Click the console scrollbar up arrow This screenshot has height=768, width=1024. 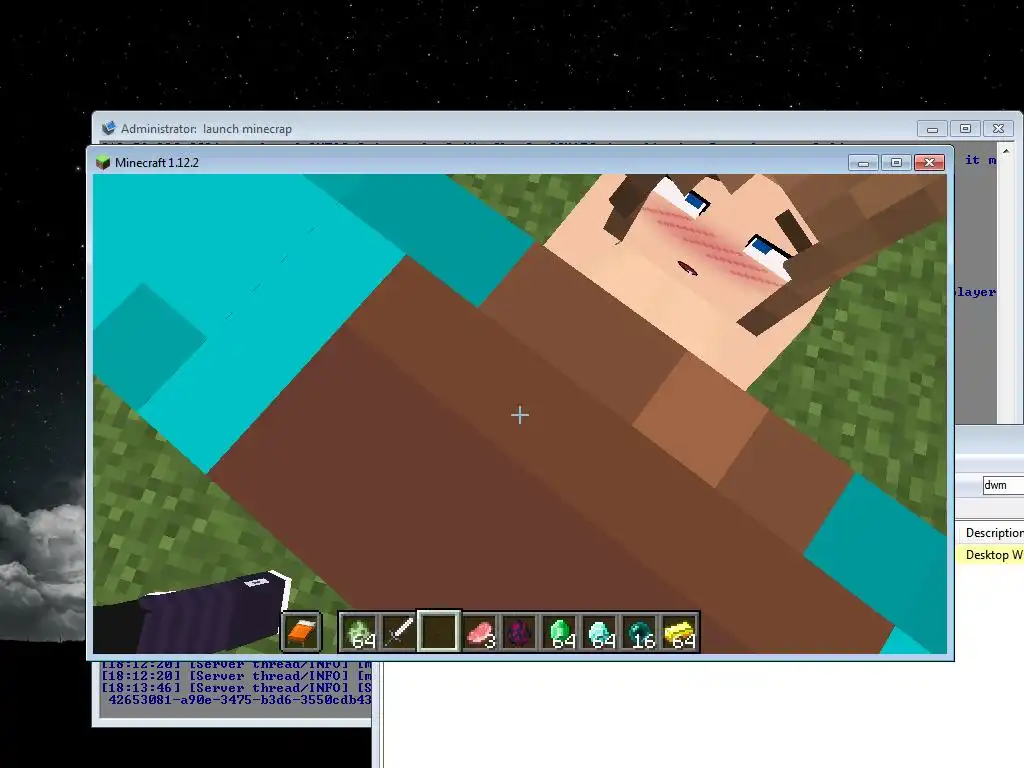click(1006, 151)
